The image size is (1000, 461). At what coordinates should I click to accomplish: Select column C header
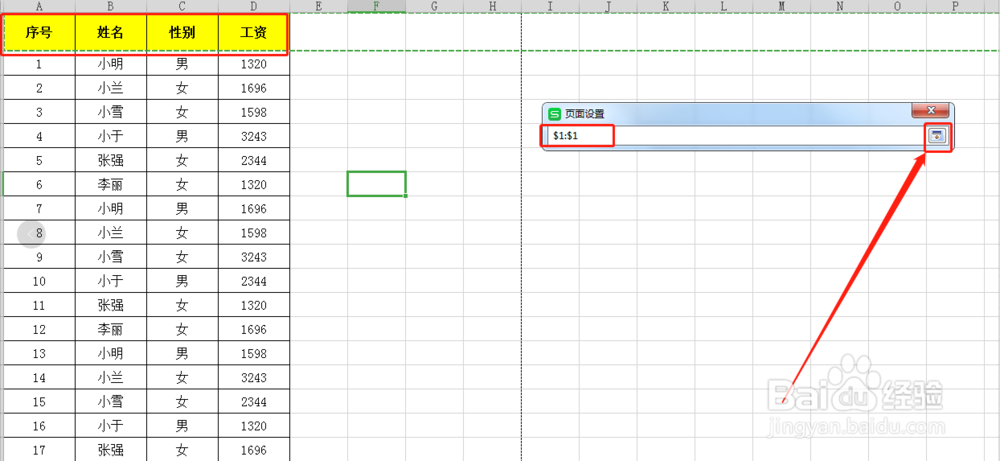pyautogui.click(x=182, y=6)
